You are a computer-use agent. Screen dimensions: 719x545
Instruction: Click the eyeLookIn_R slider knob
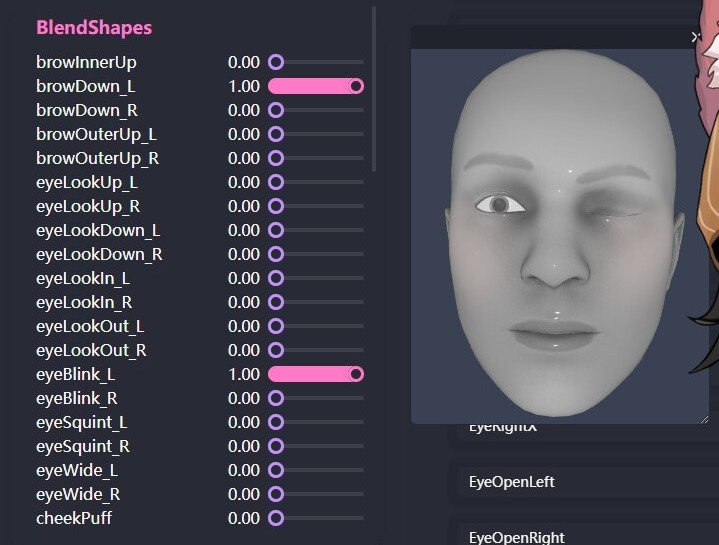tap(276, 302)
